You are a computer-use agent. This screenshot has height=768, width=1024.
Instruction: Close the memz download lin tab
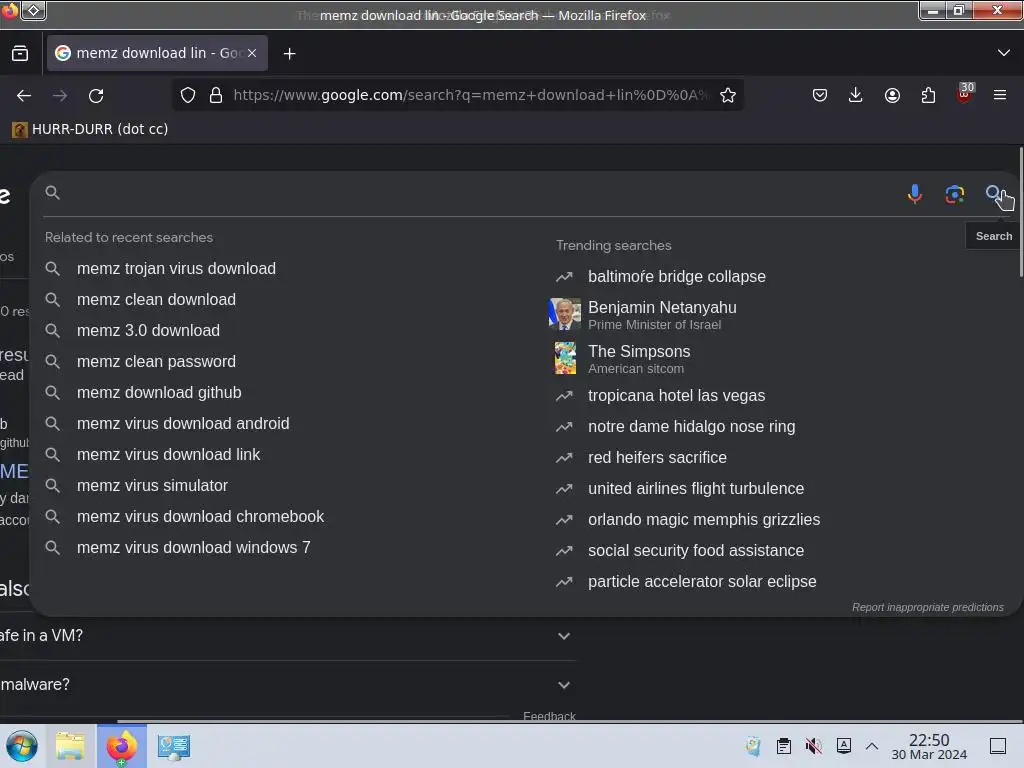[x=252, y=53]
